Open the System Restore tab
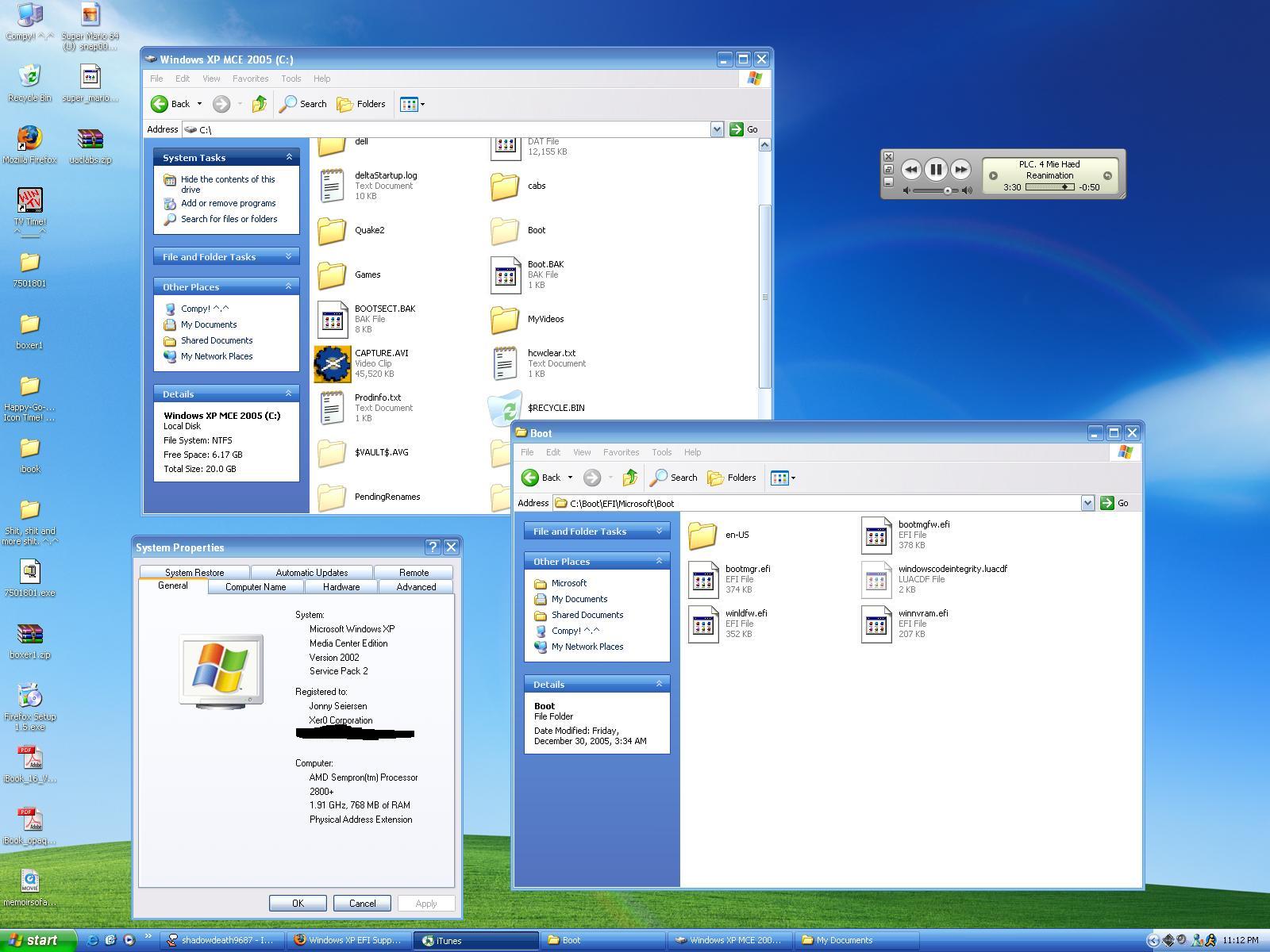 click(194, 573)
